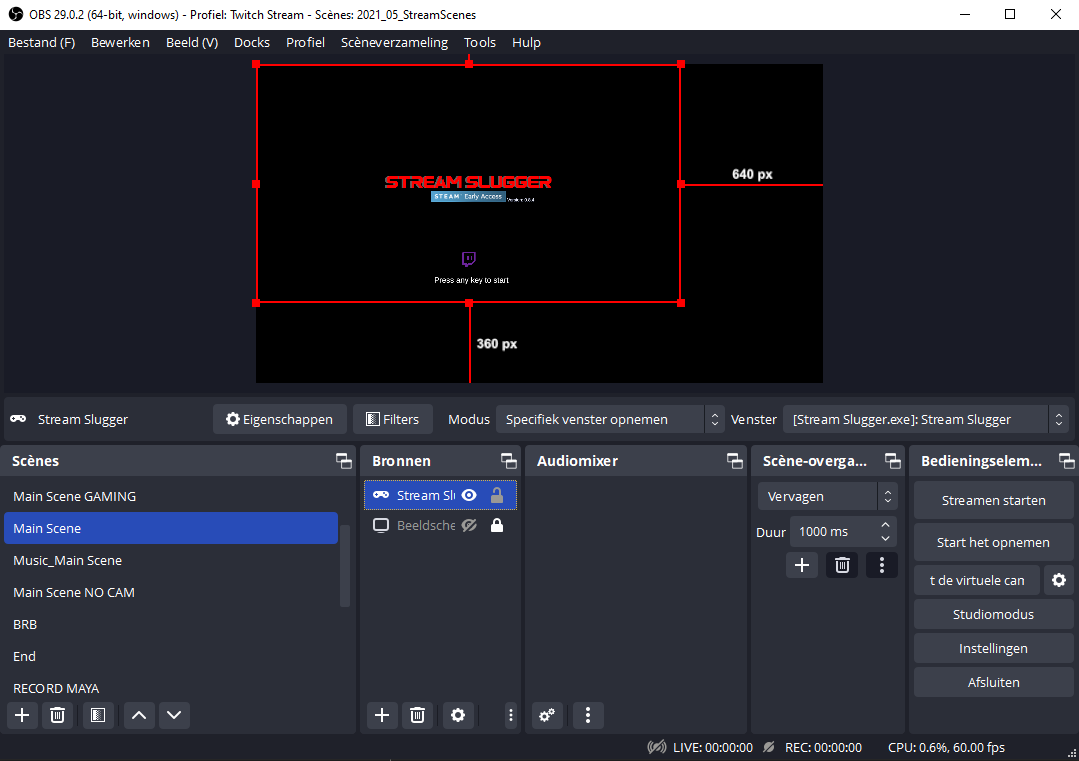Remove scene transition with trash icon
Image resolution: width=1079 pixels, height=761 pixels.
point(842,565)
